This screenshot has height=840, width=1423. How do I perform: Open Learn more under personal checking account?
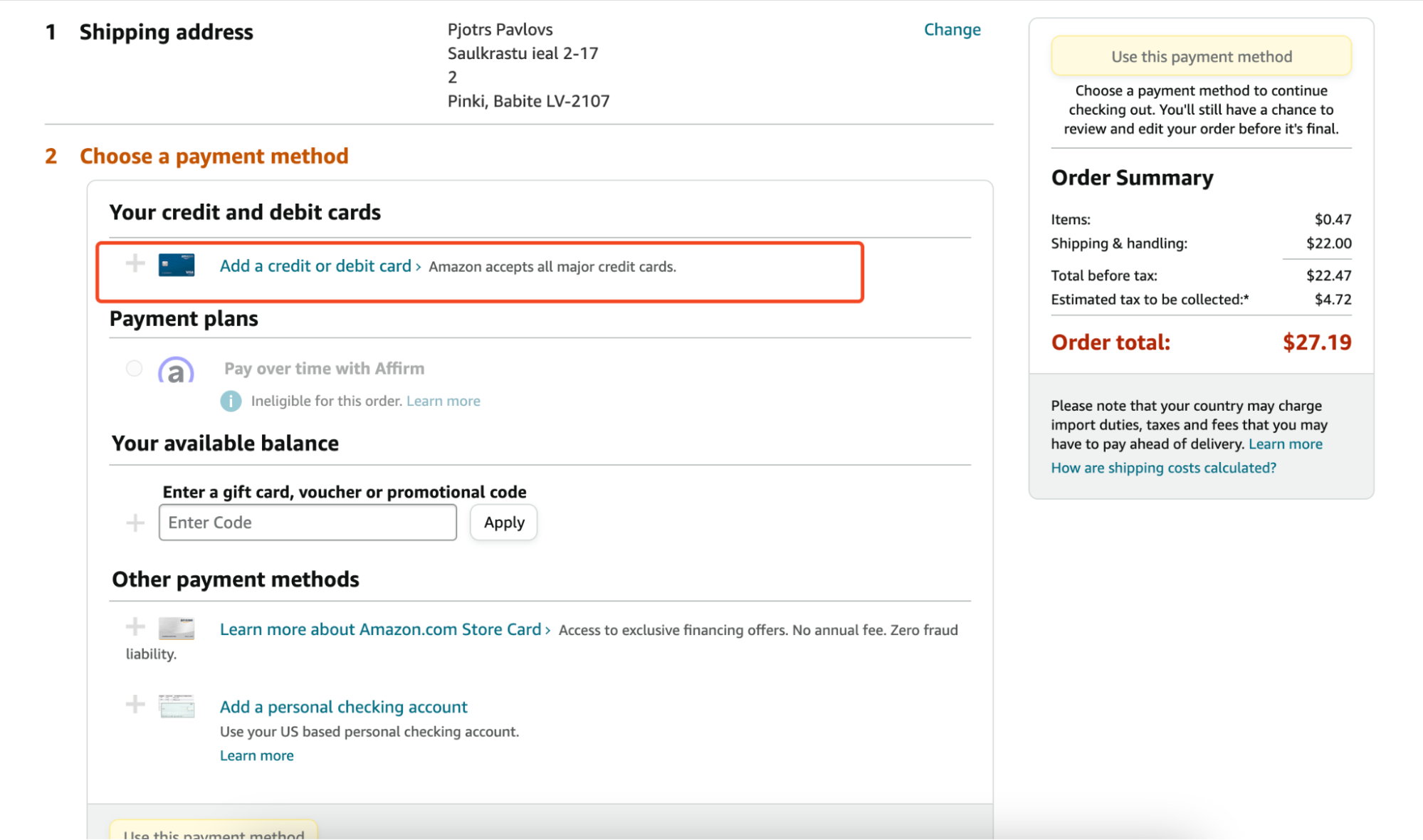pyautogui.click(x=257, y=755)
